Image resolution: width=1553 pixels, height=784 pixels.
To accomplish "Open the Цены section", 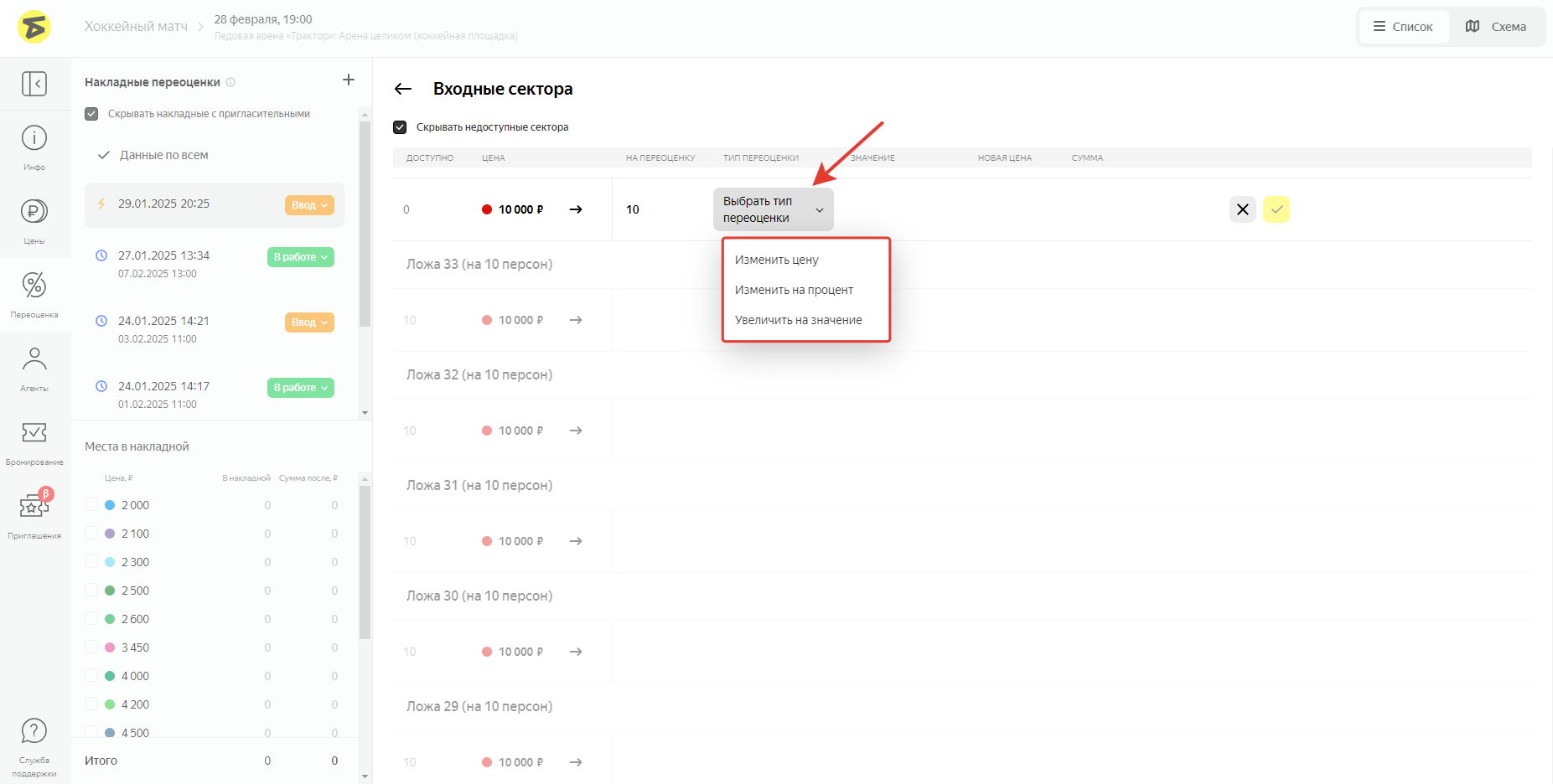I will point(34,220).
